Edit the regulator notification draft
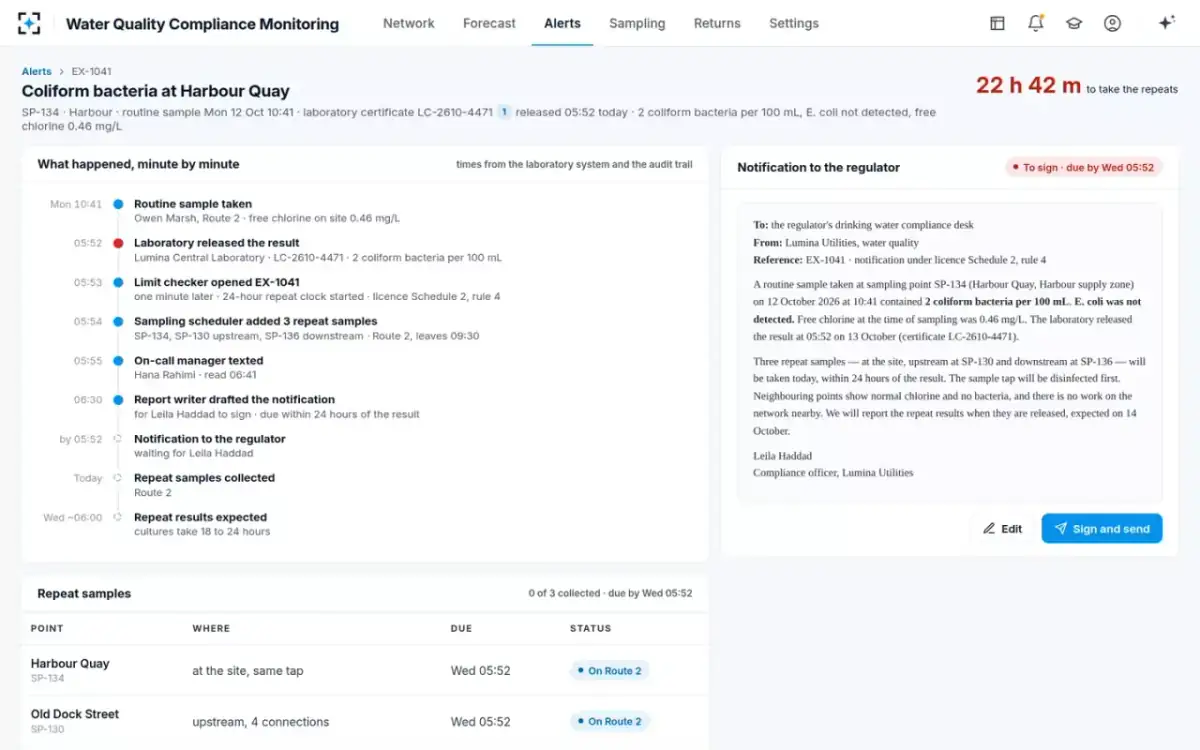 click(x=1002, y=529)
